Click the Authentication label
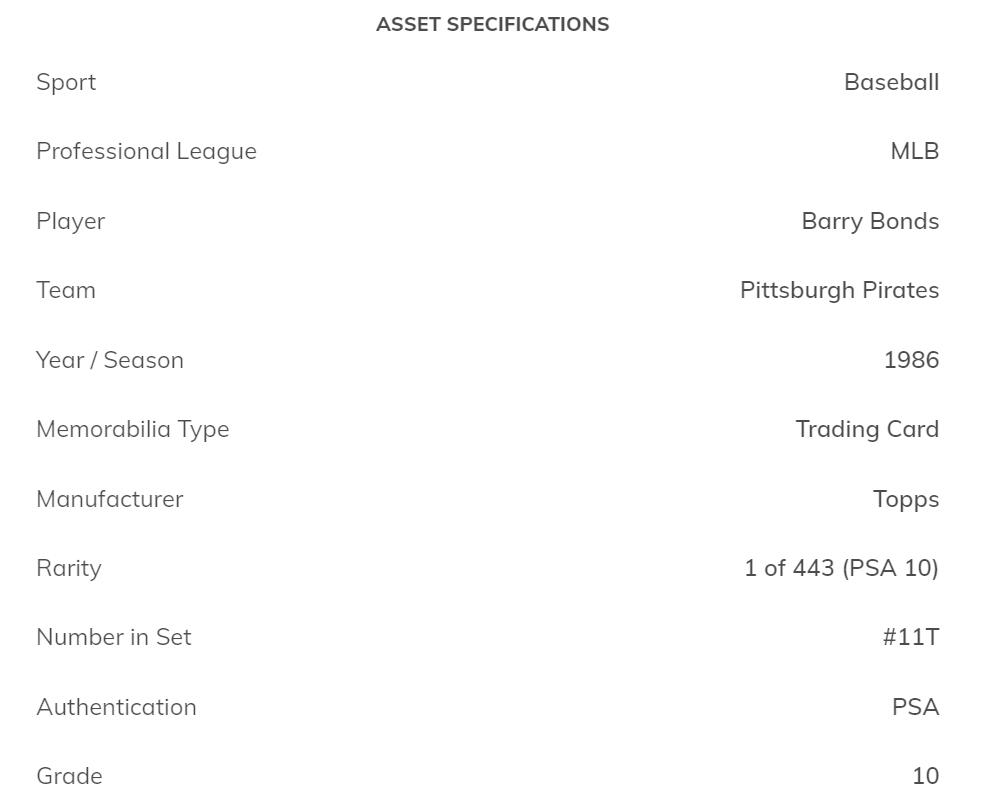 pos(116,707)
